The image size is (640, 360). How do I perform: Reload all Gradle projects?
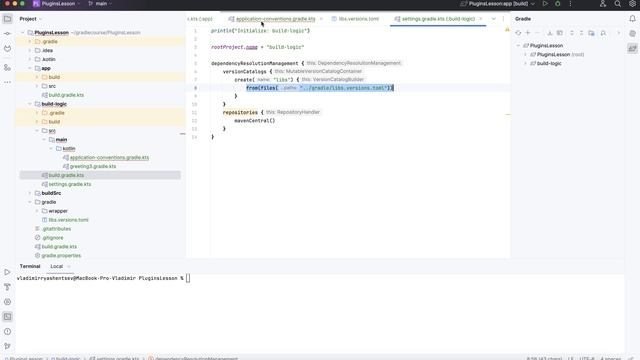pos(518,33)
